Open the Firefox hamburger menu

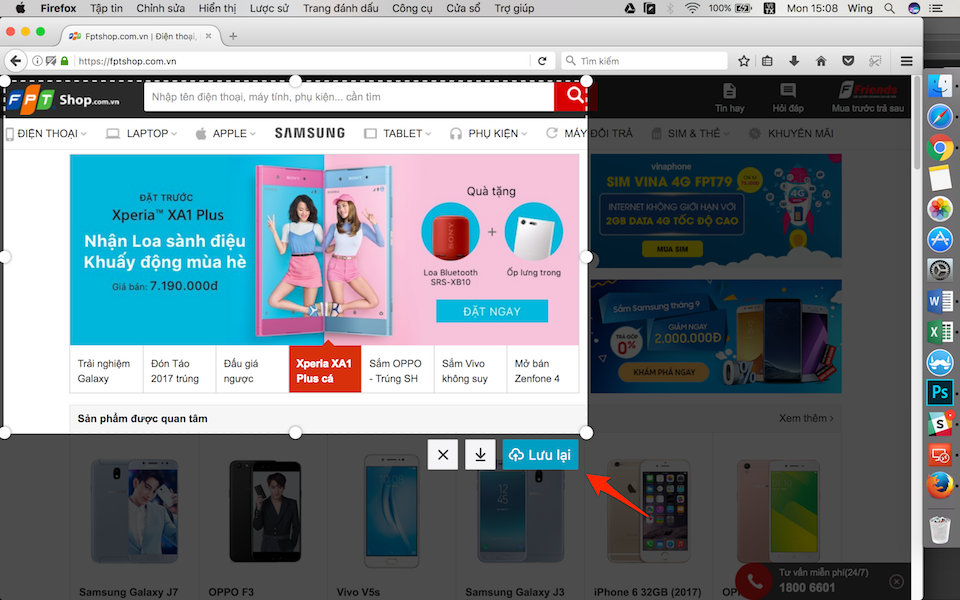click(907, 61)
